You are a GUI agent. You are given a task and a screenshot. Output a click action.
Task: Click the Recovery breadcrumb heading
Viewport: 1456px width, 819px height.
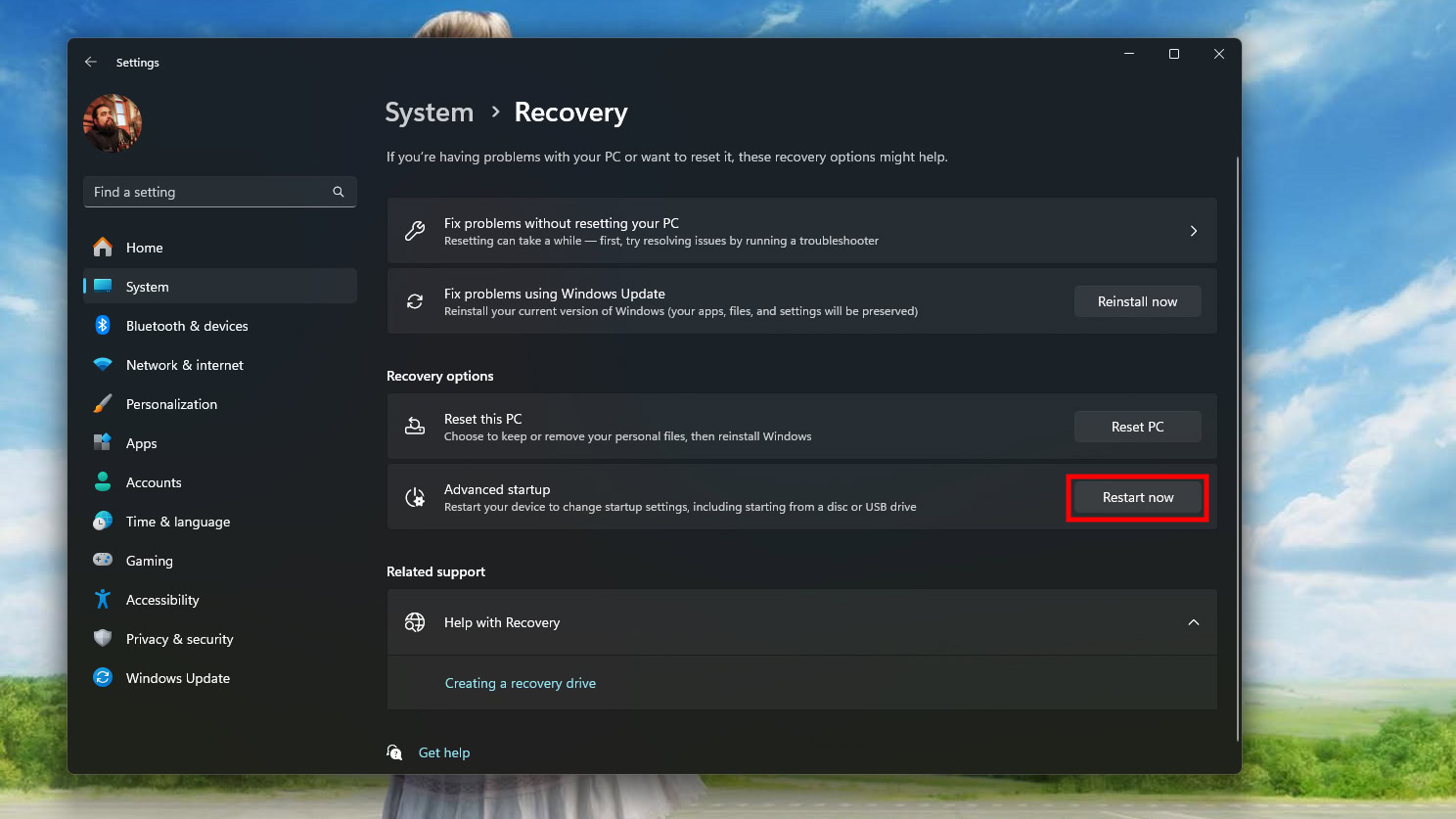click(x=570, y=113)
